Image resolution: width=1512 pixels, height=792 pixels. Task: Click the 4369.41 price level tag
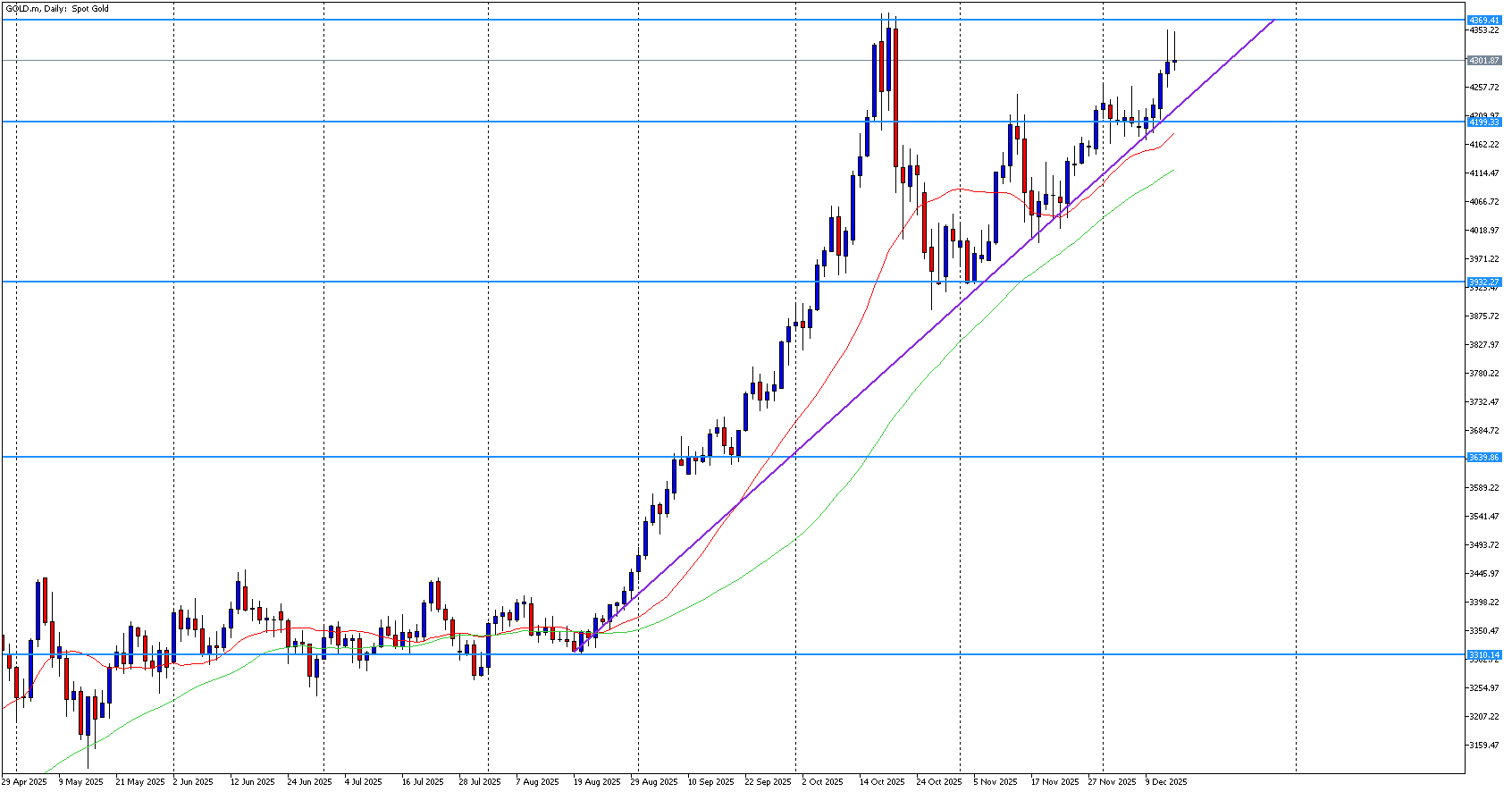pyautogui.click(x=1484, y=20)
